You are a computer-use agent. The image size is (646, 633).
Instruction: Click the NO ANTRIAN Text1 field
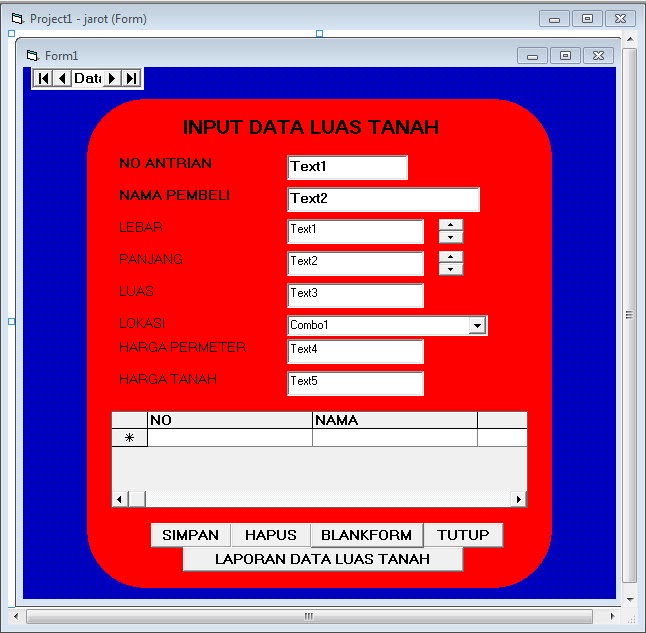[x=348, y=167]
